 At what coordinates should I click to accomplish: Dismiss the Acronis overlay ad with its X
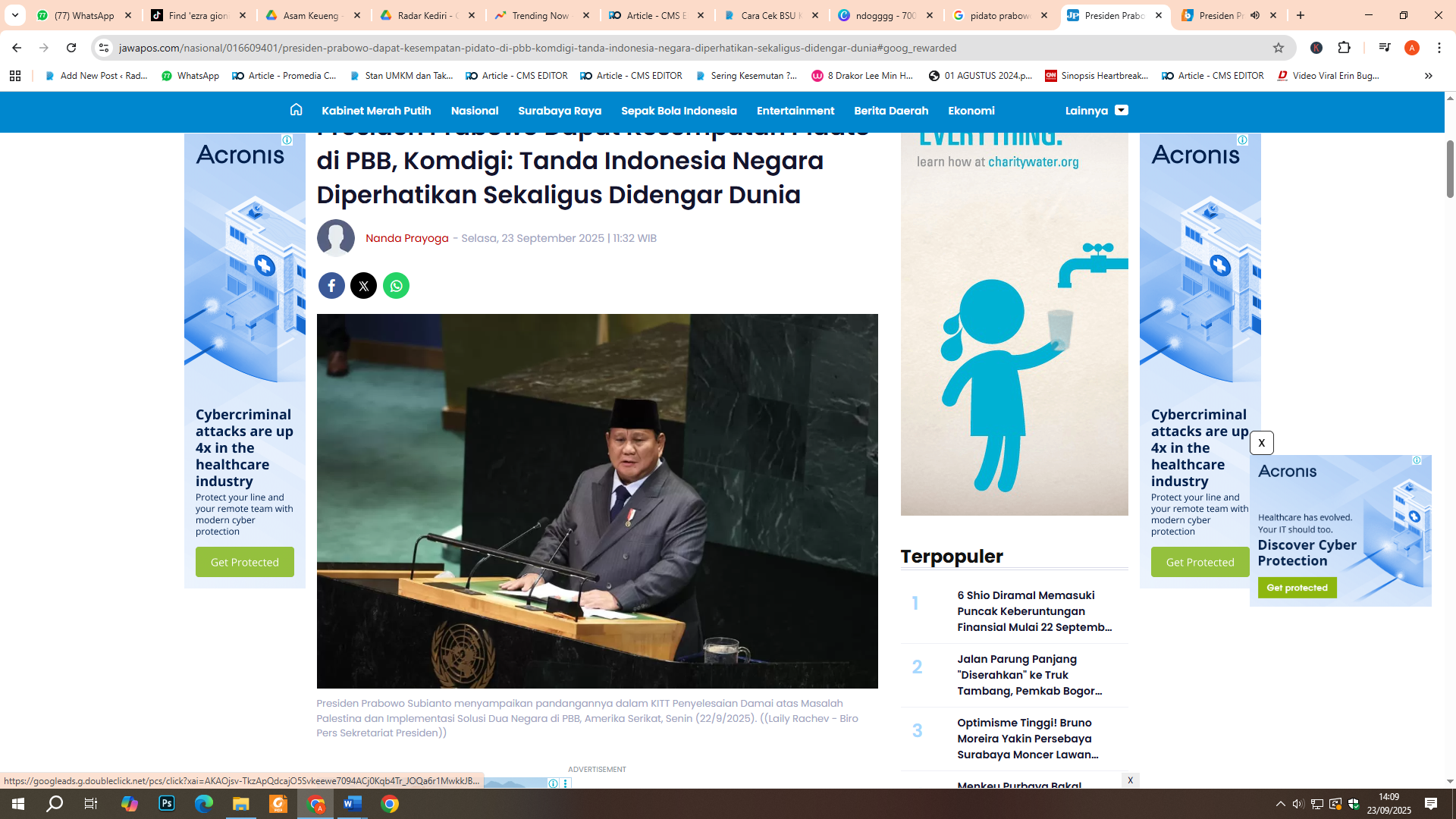(x=1262, y=443)
